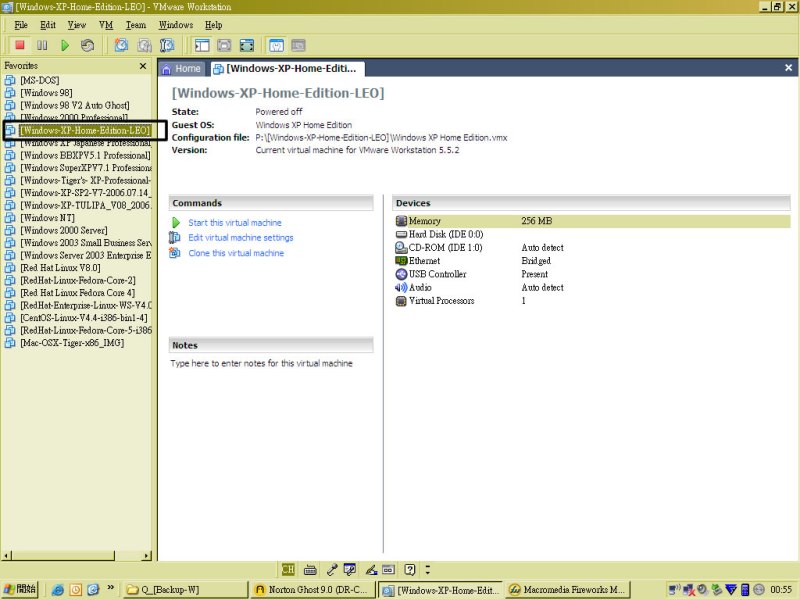Click the Take Snapshot toolbar icon
800x600 pixels.
tap(121, 45)
